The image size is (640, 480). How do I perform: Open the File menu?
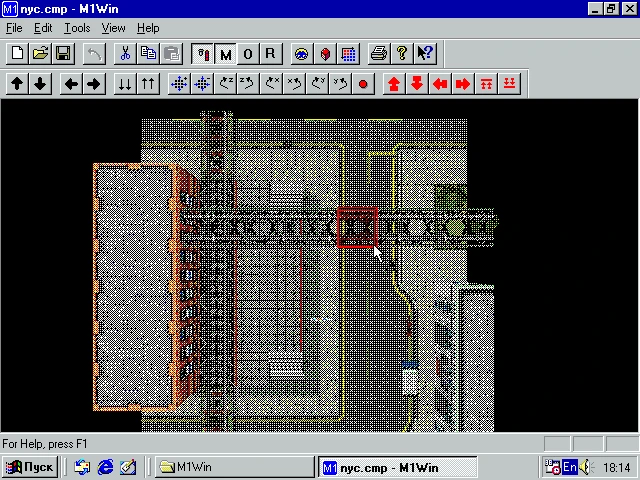pyautogui.click(x=14, y=28)
